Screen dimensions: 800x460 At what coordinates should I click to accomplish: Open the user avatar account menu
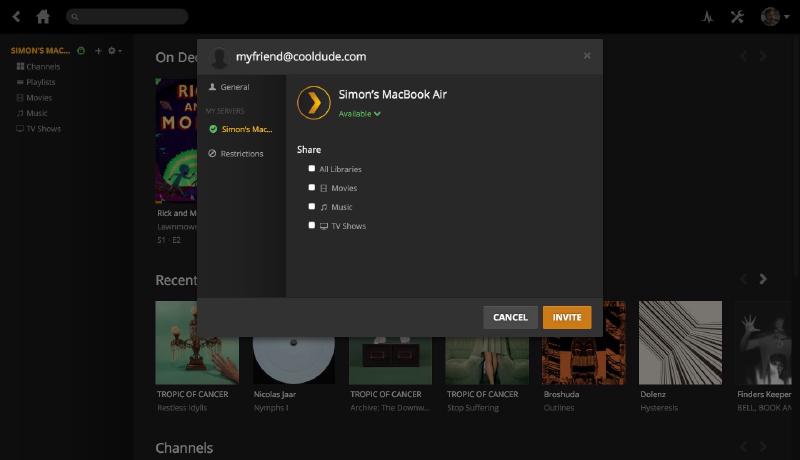pyautogui.click(x=774, y=17)
